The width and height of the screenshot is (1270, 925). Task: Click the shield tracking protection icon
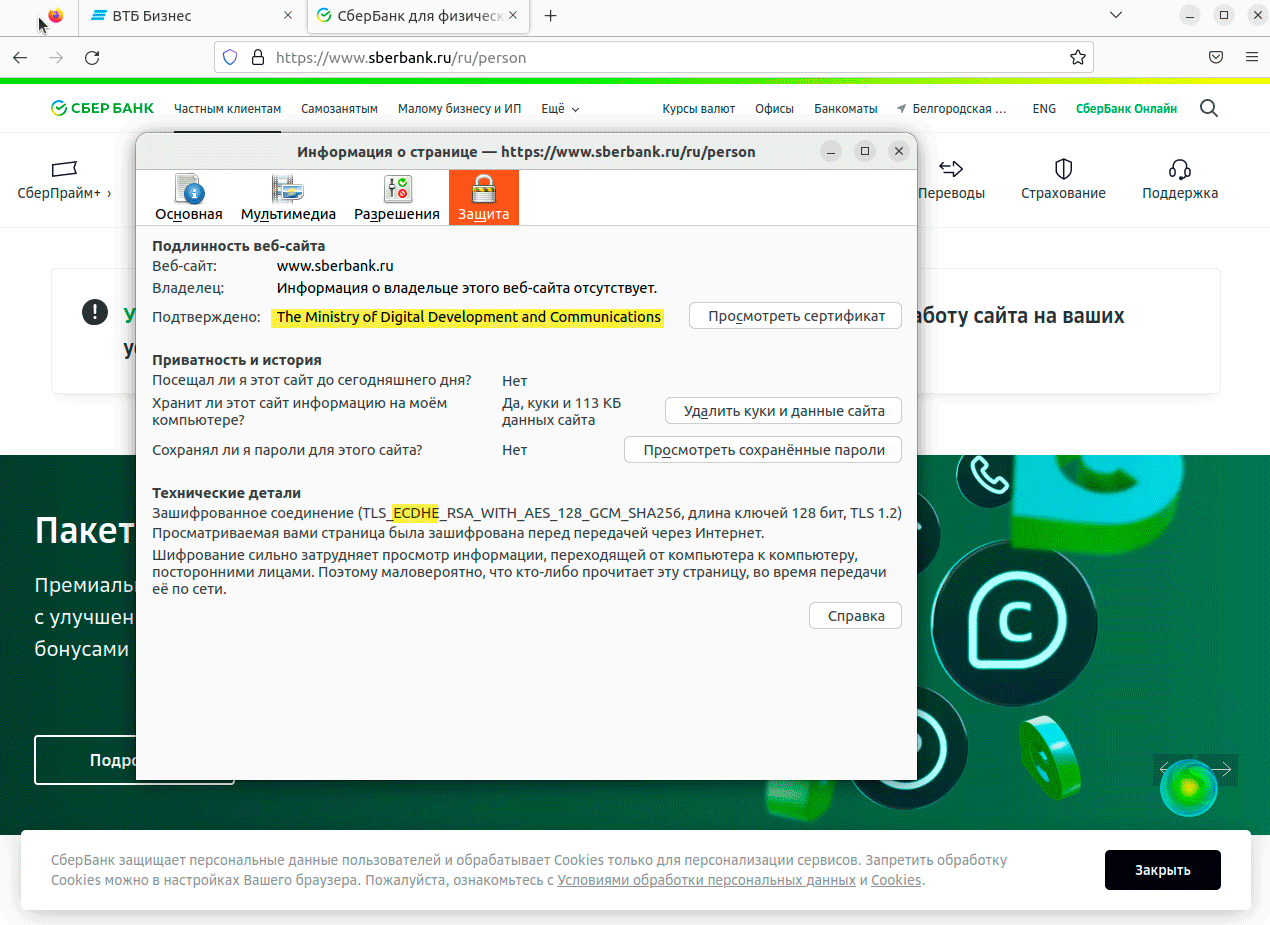[230, 58]
